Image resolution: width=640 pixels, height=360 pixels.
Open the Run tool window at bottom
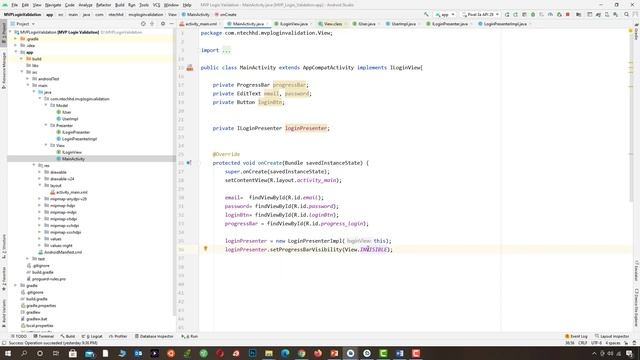point(190,336)
